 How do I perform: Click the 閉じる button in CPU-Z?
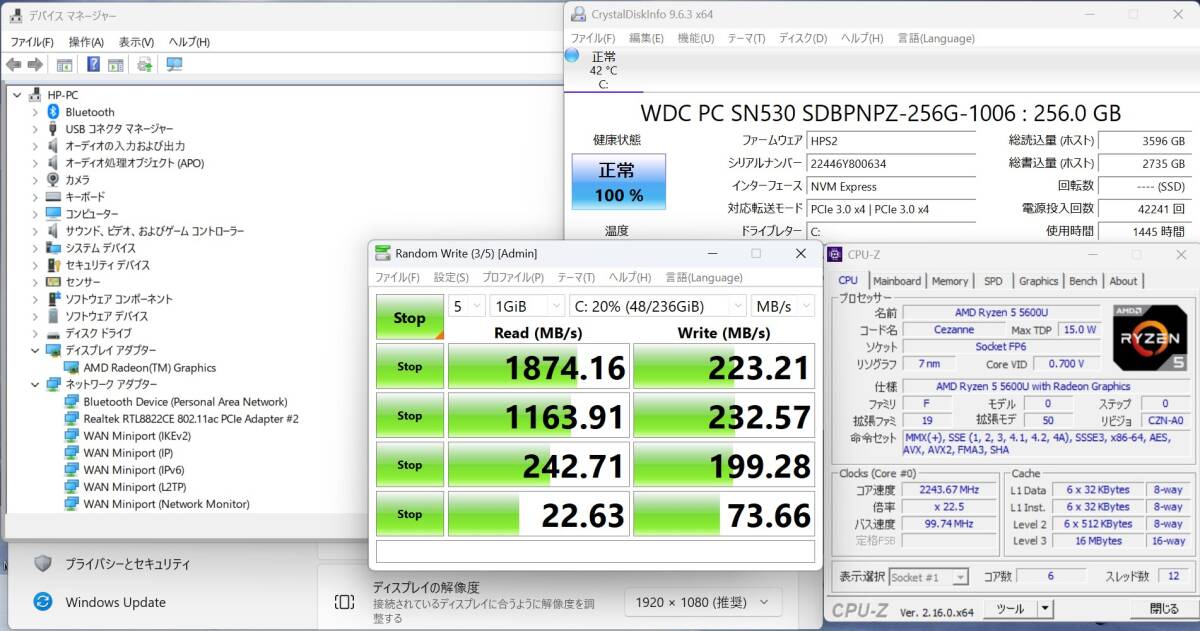pos(1164,608)
